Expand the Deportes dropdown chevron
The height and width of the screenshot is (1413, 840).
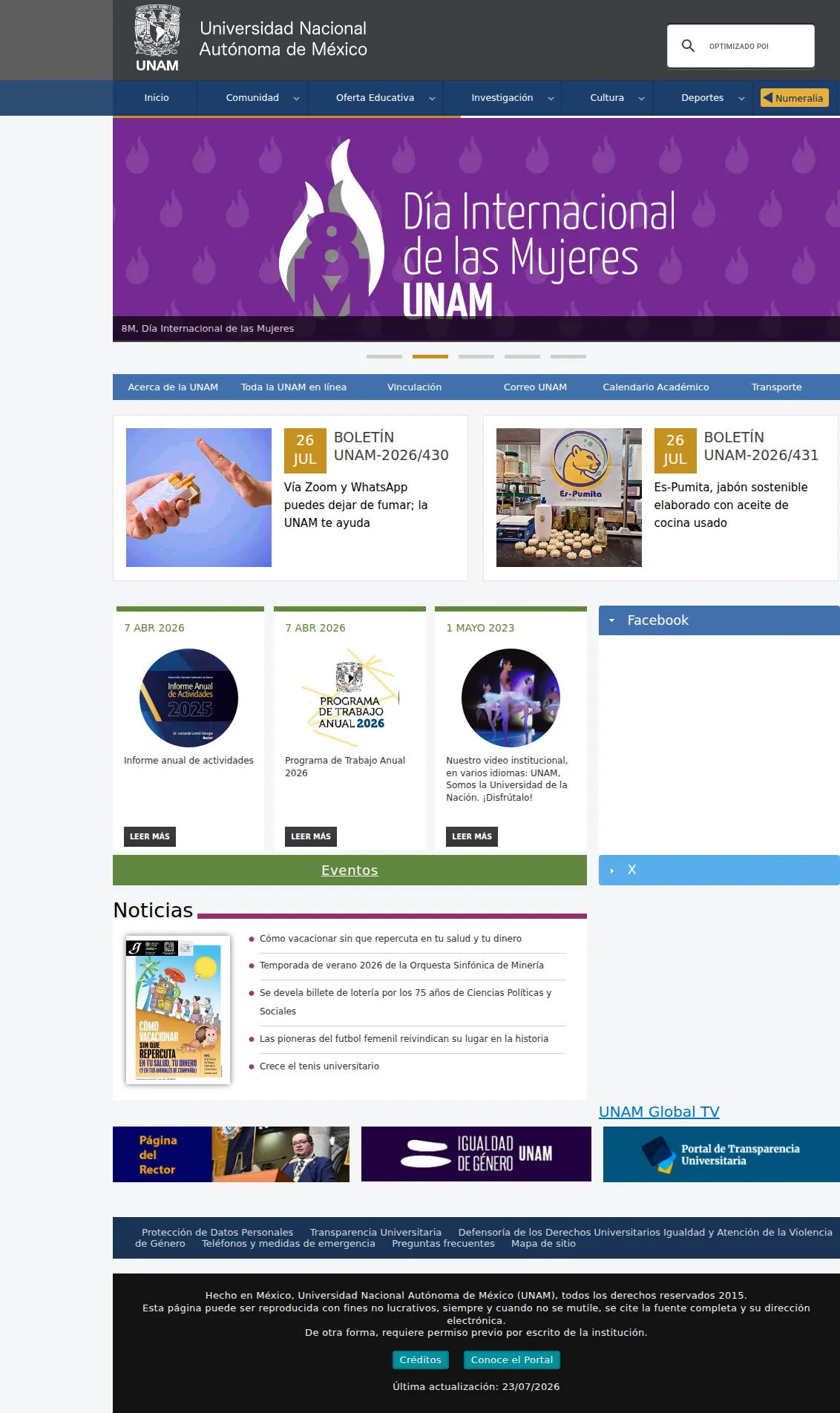(741, 99)
